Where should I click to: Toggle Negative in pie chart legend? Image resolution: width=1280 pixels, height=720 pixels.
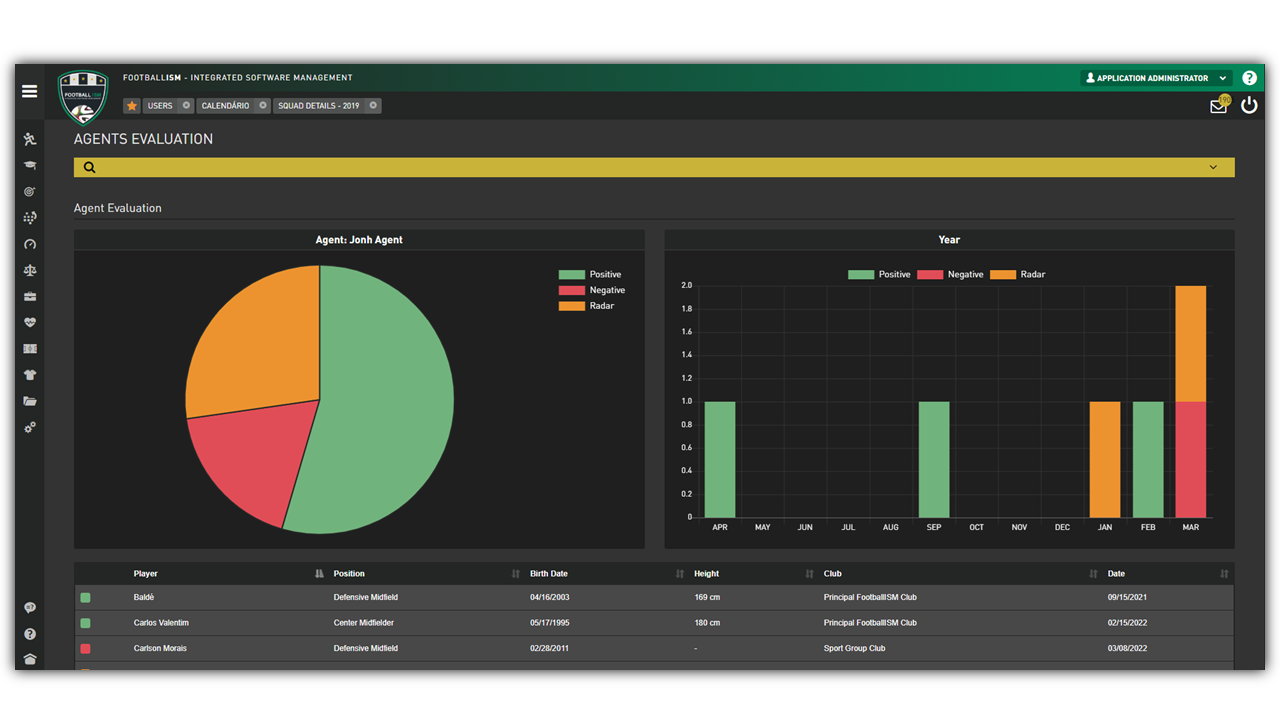(x=592, y=290)
